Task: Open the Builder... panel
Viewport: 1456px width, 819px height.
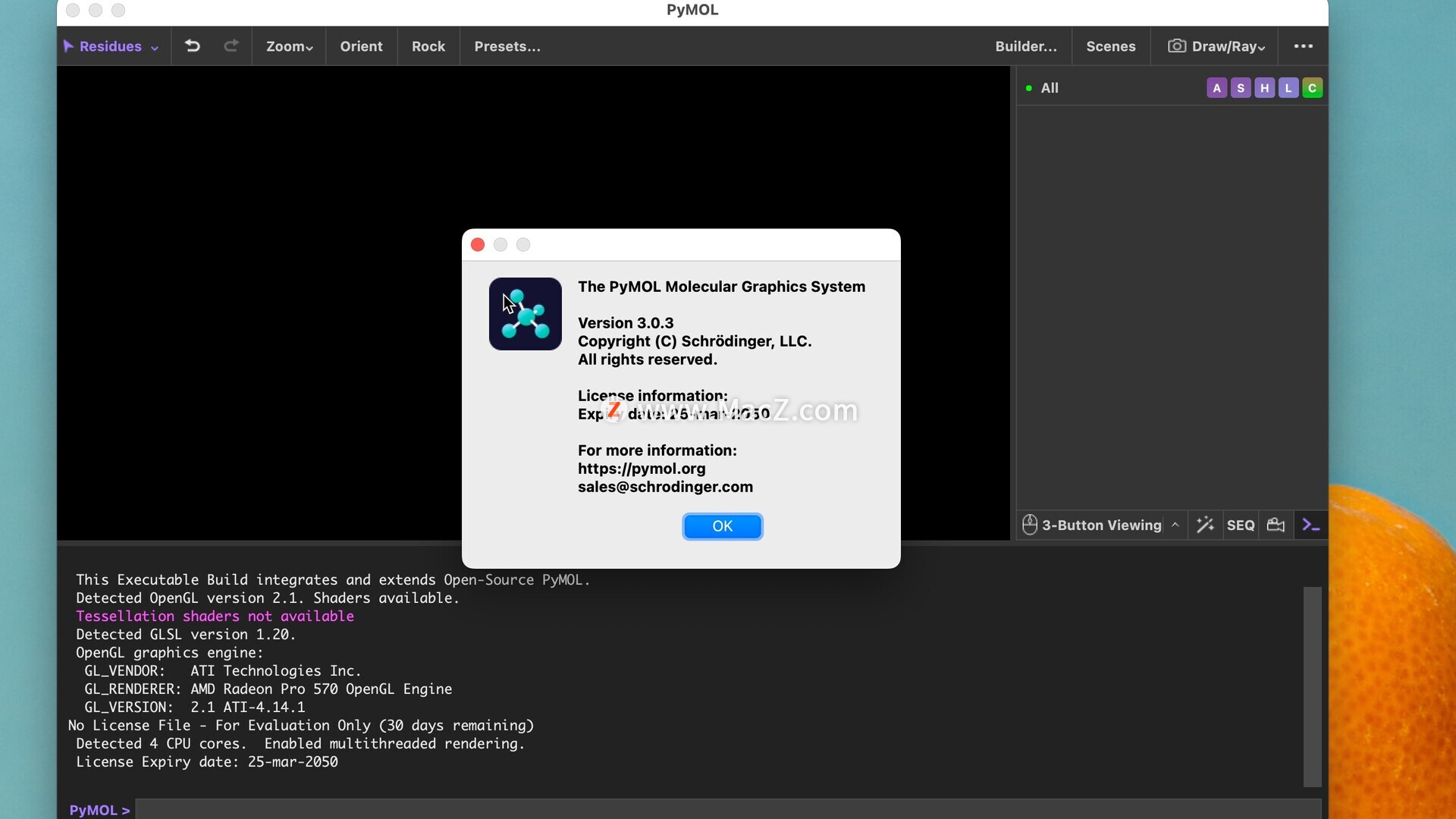Action: 1026,46
